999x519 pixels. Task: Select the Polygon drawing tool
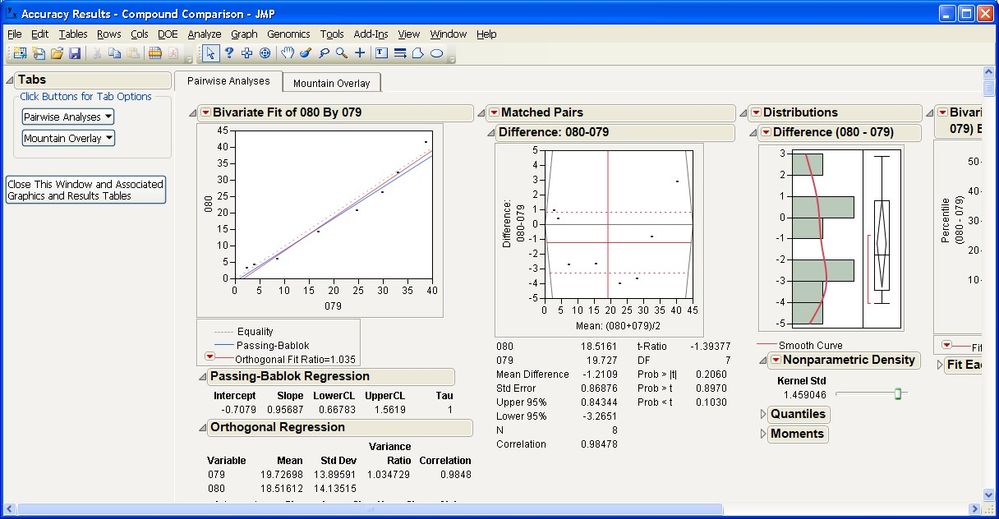417,53
